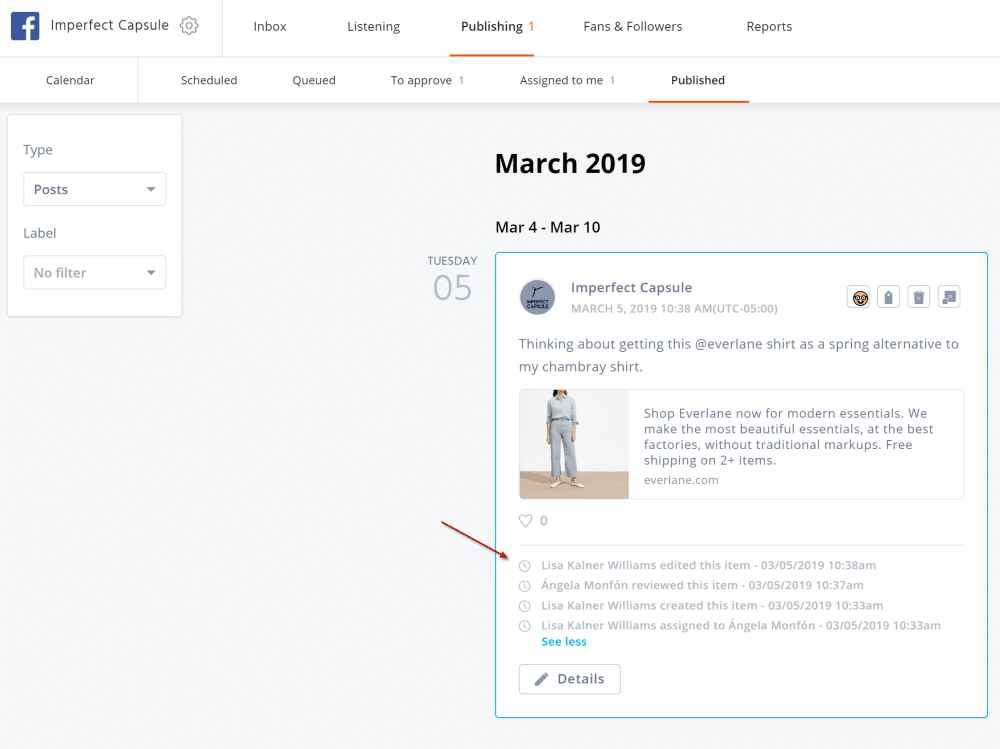Screen dimensions: 1000x749
Task: Click the Imperfect Capsule post avatar
Action: pyautogui.click(x=537, y=297)
